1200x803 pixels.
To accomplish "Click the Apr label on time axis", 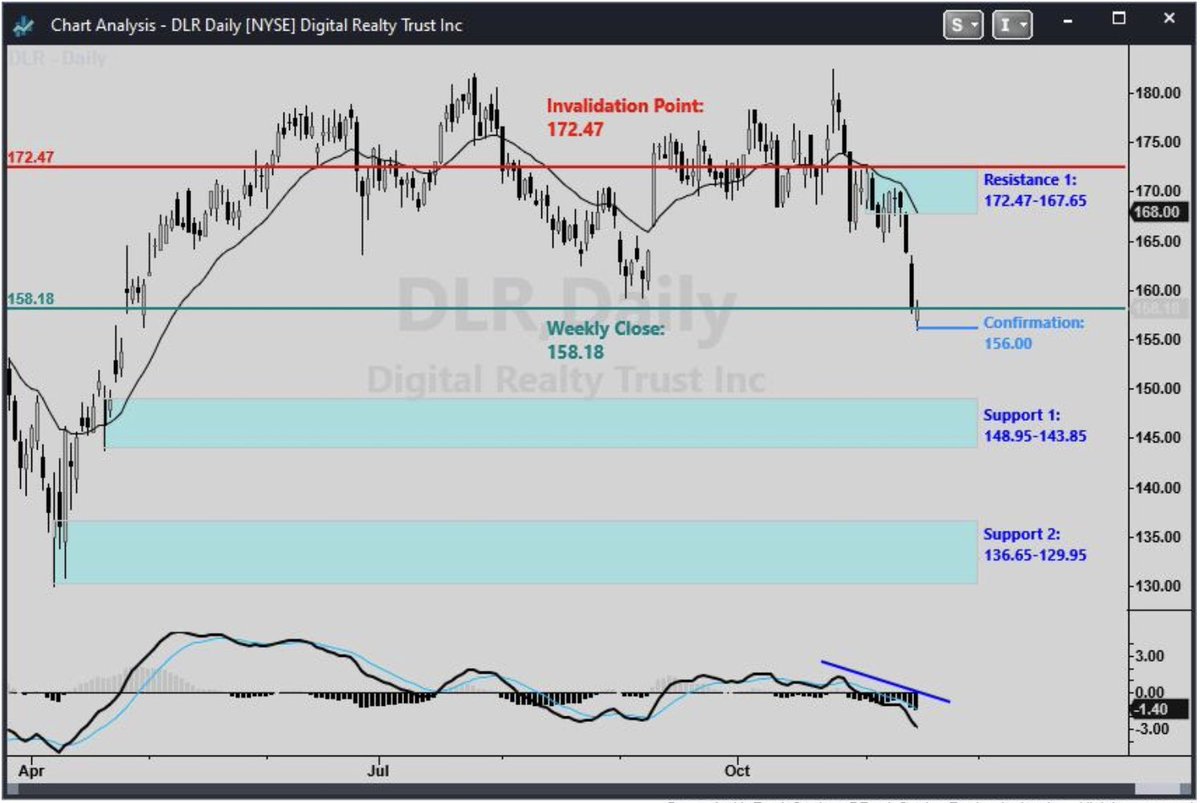I will point(31,771).
